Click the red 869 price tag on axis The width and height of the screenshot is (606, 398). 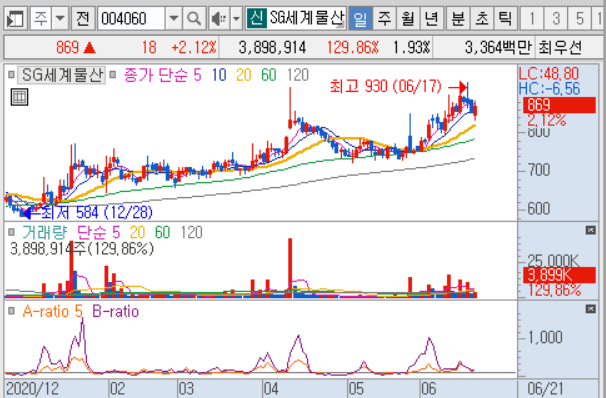(559, 105)
